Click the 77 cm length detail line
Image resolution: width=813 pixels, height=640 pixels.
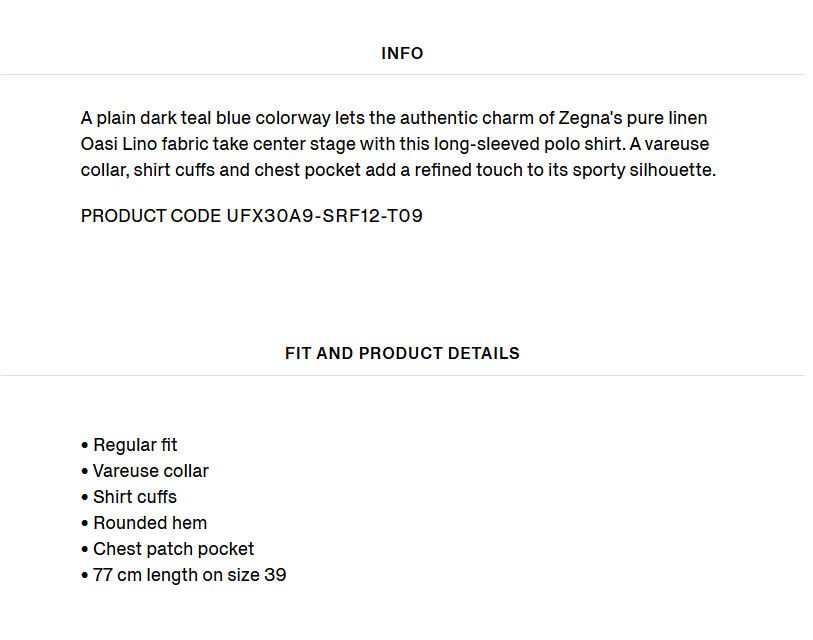[184, 575]
